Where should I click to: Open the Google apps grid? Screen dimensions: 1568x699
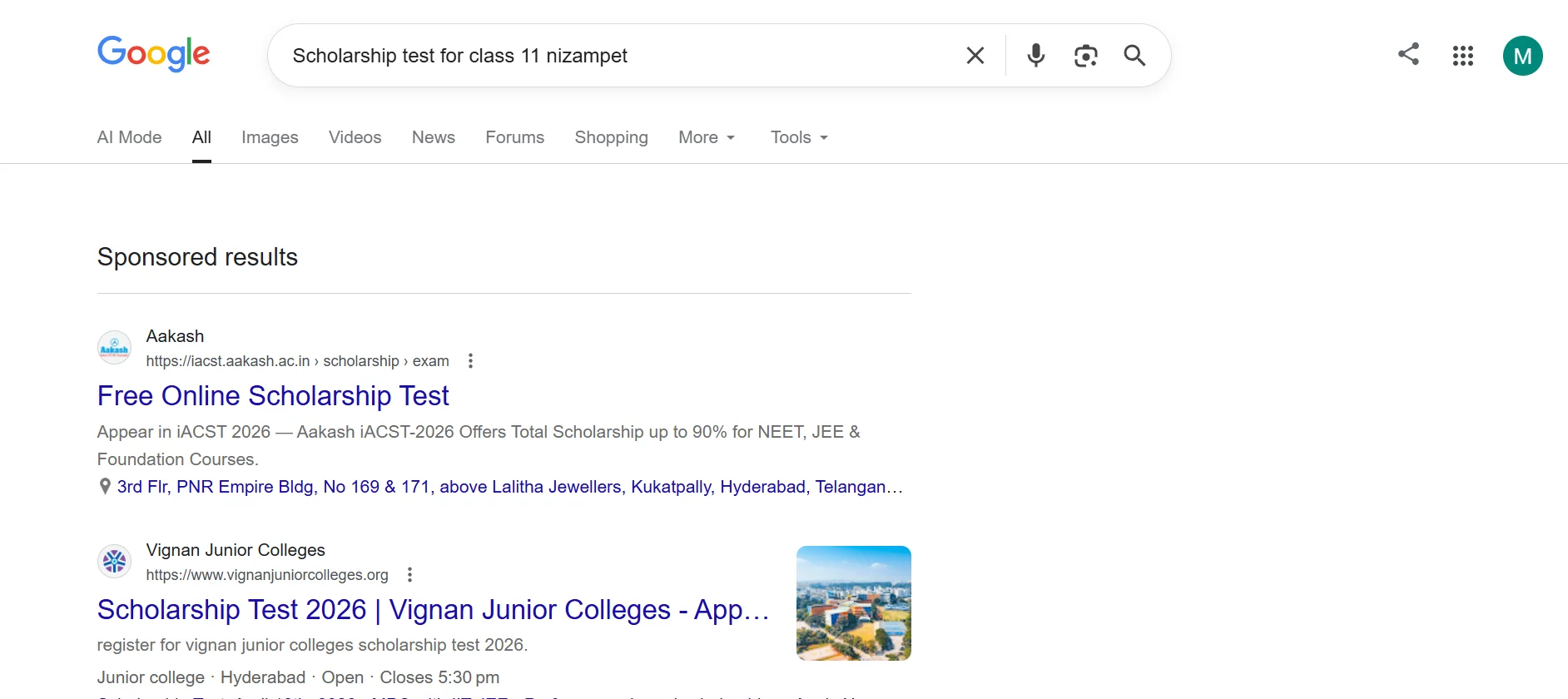[1463, 56]
